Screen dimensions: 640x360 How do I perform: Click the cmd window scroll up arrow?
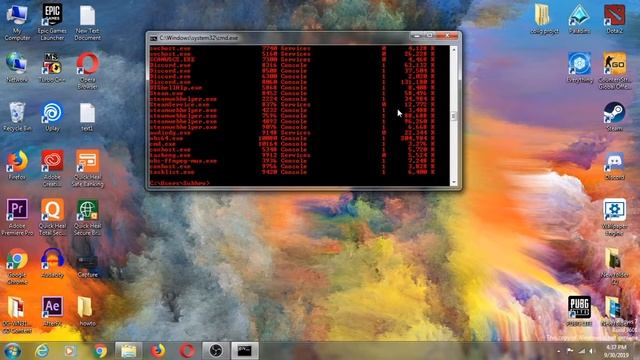(453, 50)
